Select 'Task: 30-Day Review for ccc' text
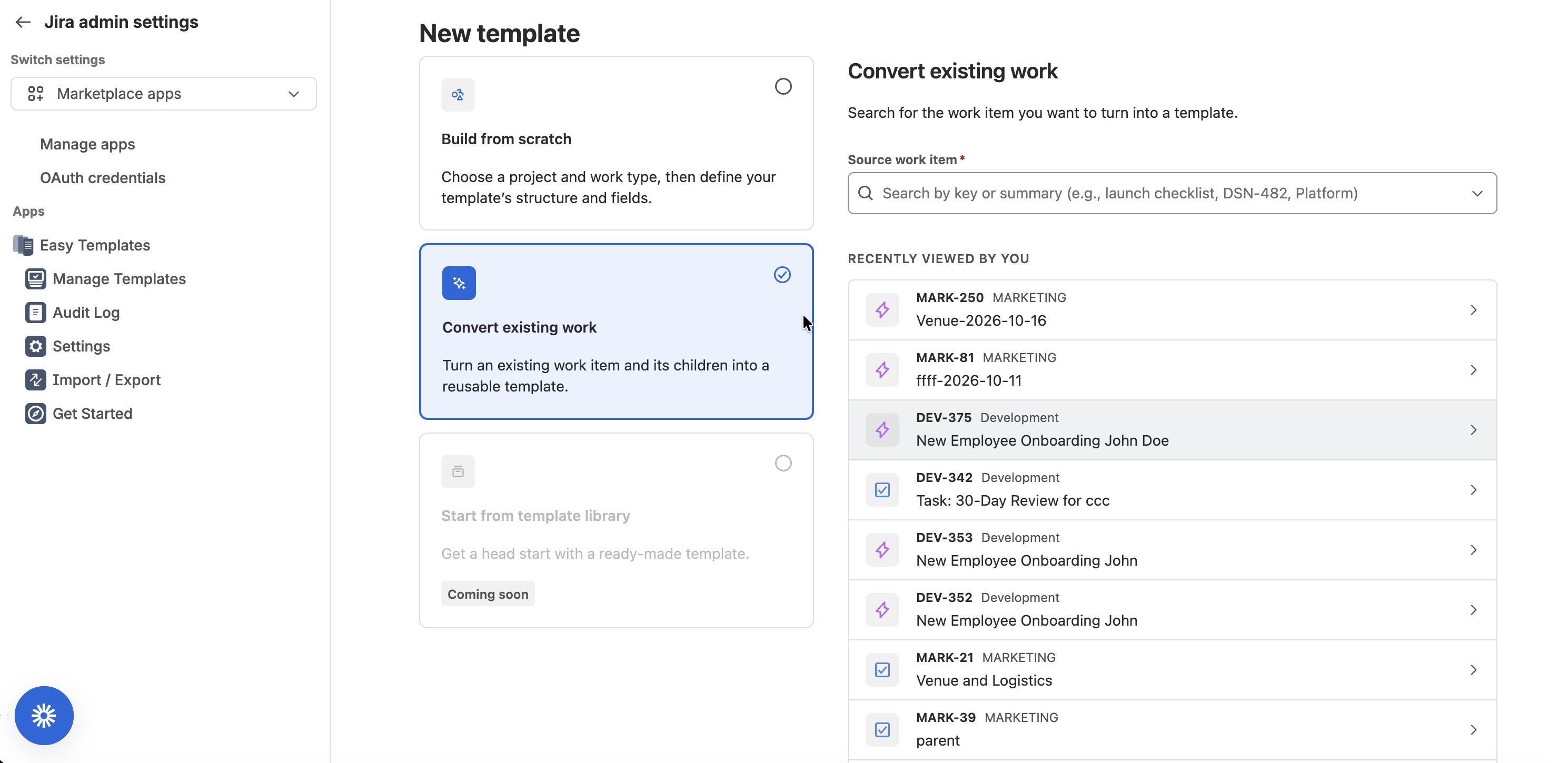1568x763 pixels. pos(1013,500)
